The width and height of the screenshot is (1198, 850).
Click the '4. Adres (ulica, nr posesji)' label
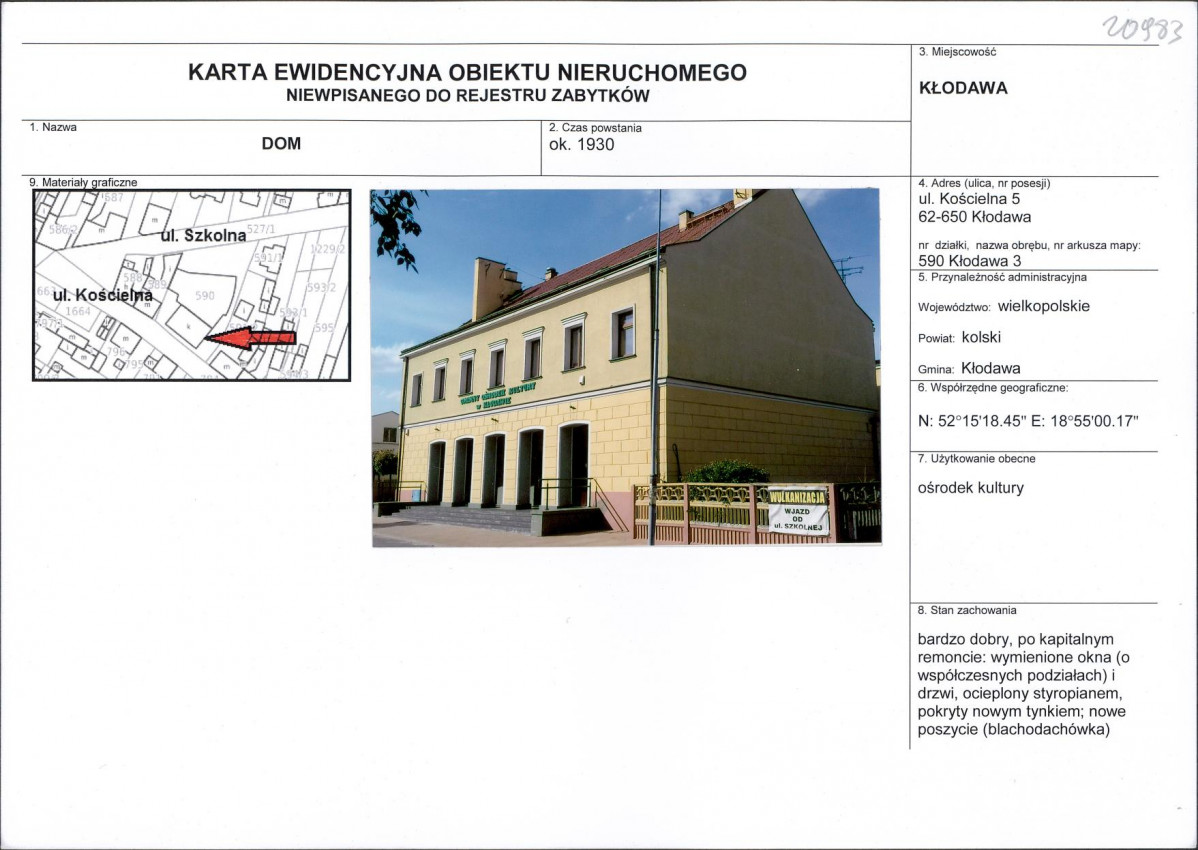tap(984, 183)
